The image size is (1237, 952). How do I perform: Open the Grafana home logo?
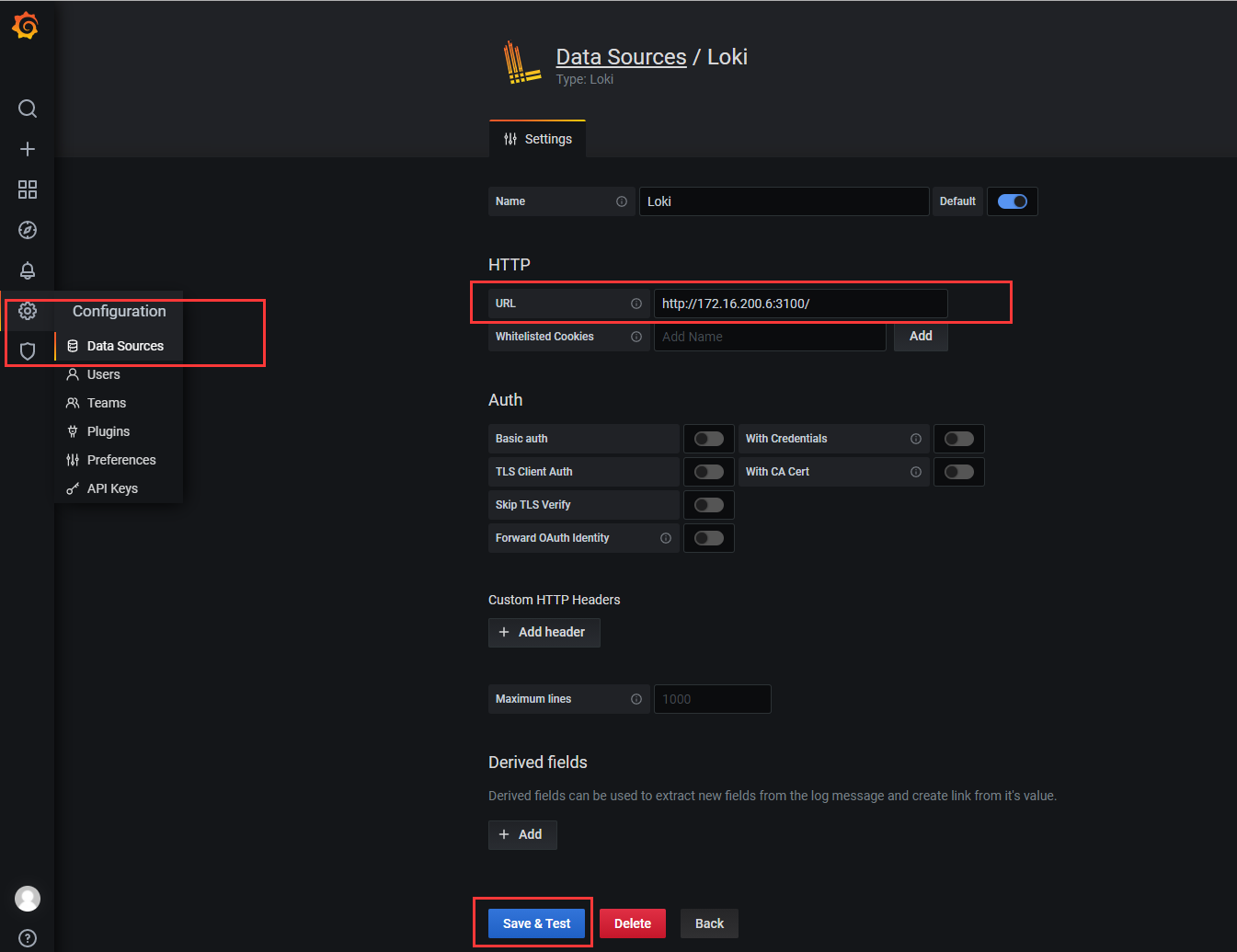27,26
